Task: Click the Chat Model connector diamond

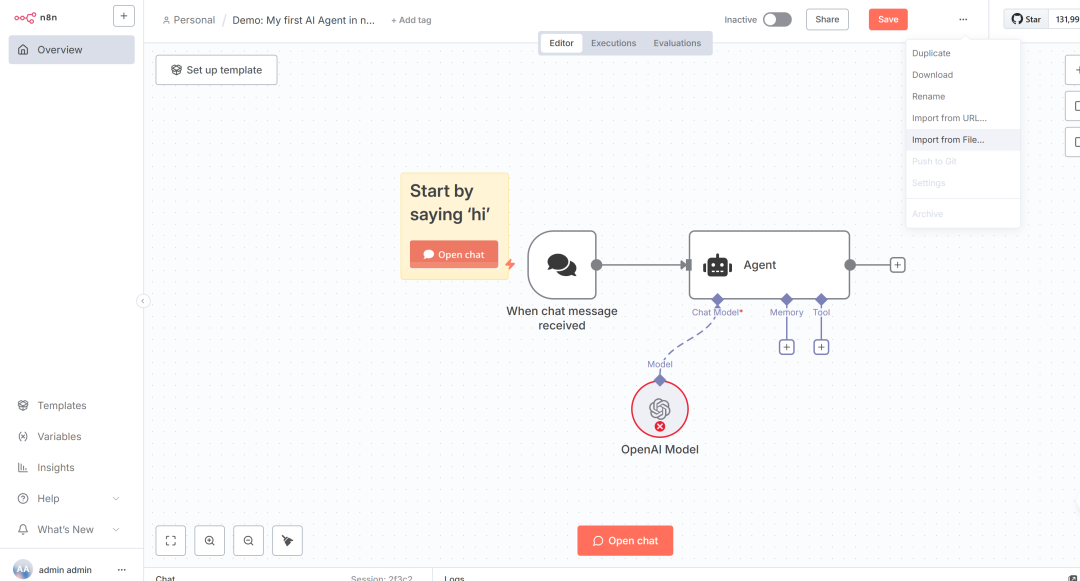Action: click(x=718, y=299)
